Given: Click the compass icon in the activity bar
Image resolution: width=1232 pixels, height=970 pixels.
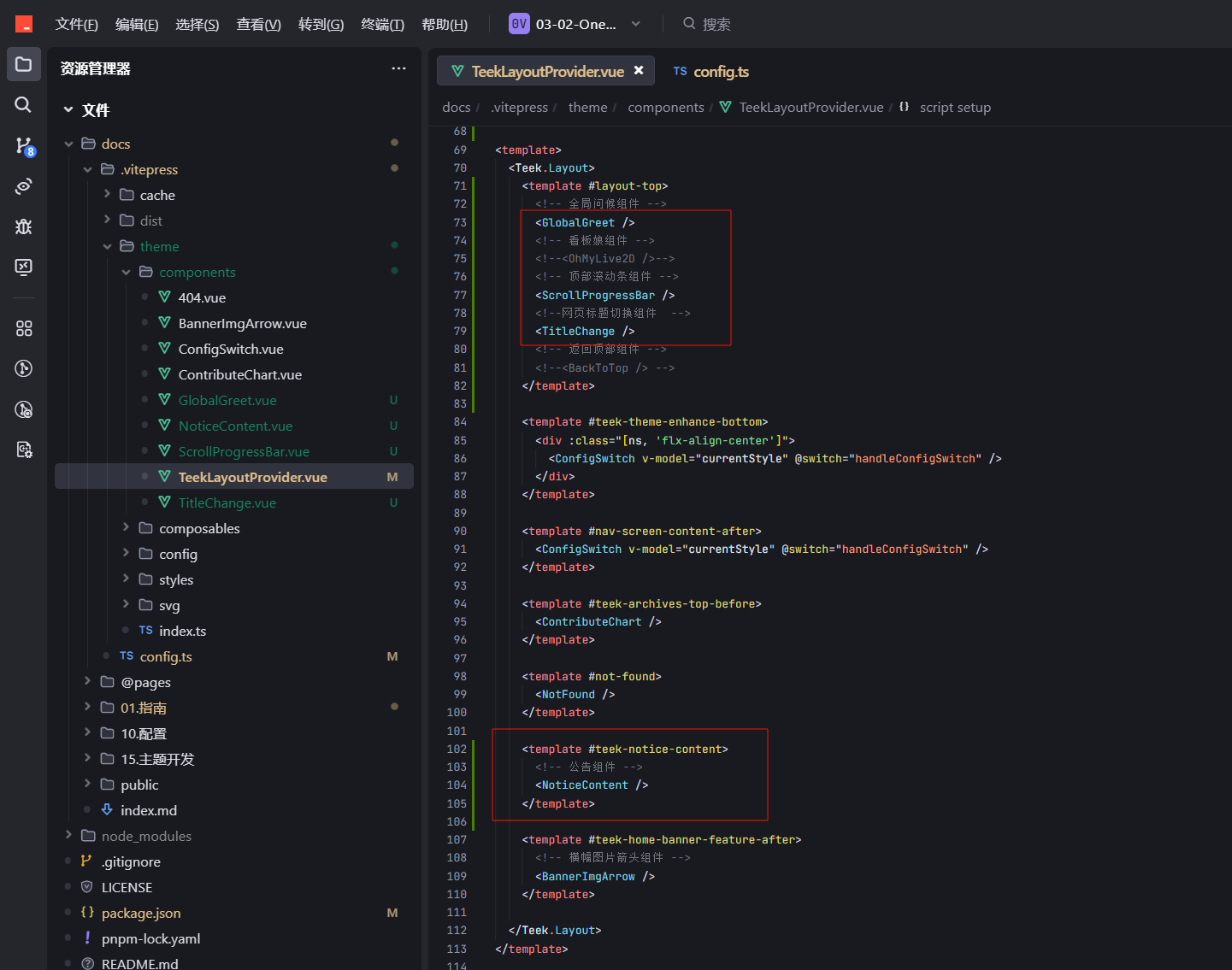Looking at the screenshot, I should coord(24,368).
